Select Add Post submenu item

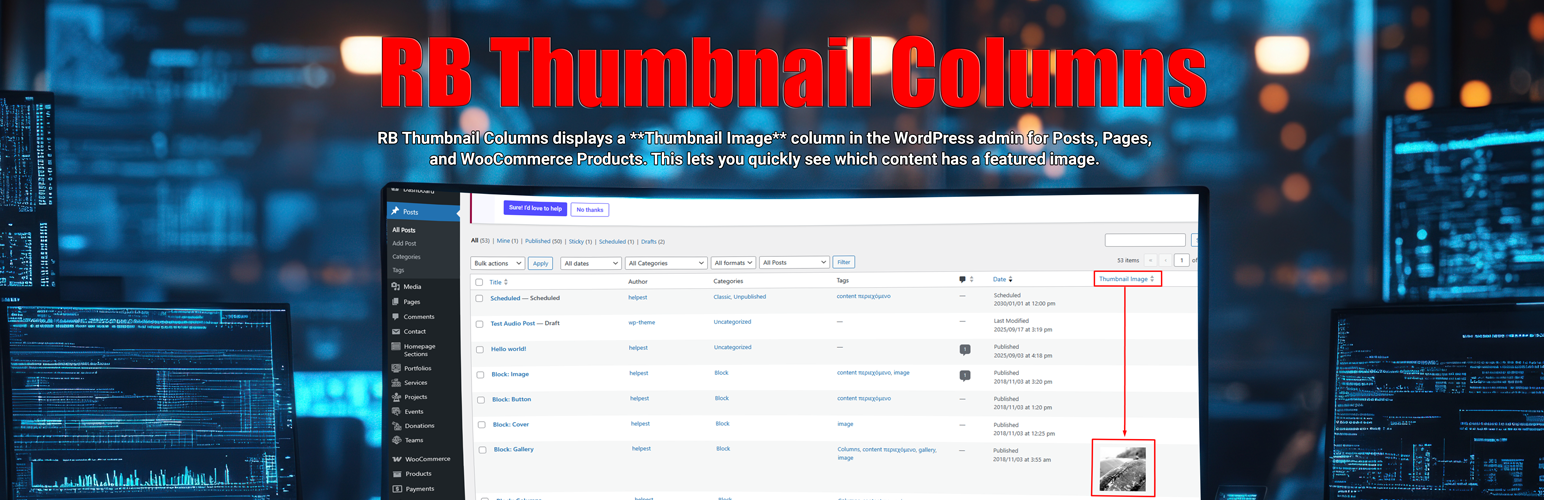pos(405,243)
